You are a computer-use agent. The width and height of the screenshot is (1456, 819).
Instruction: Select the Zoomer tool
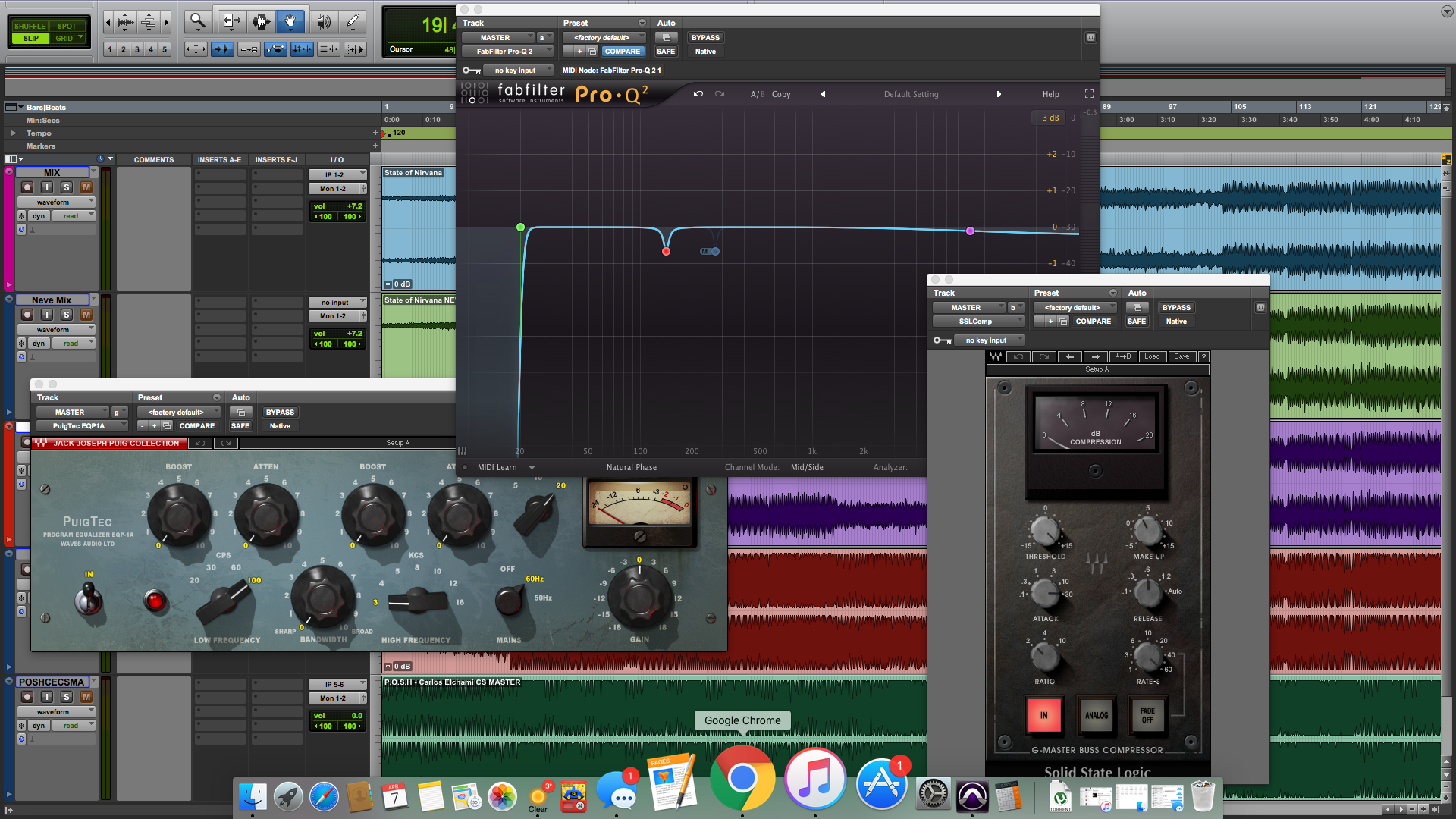[x=196, y=21]
